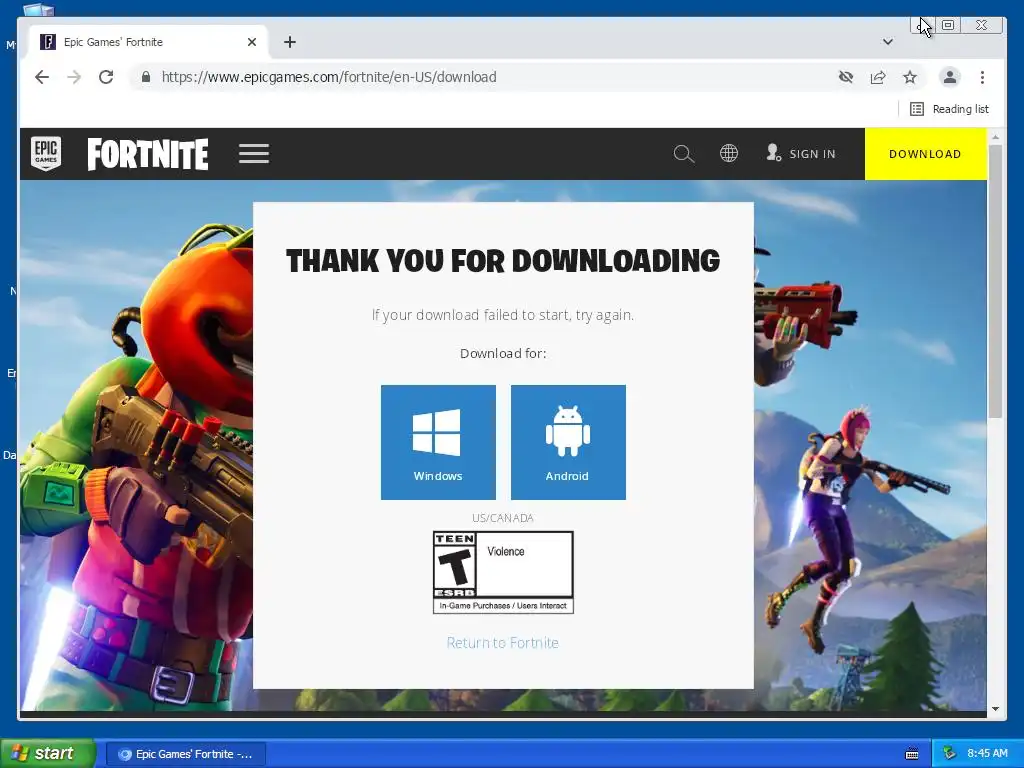Open the Windows start menu
1024x768 pixels.
[x=48, y=753]
